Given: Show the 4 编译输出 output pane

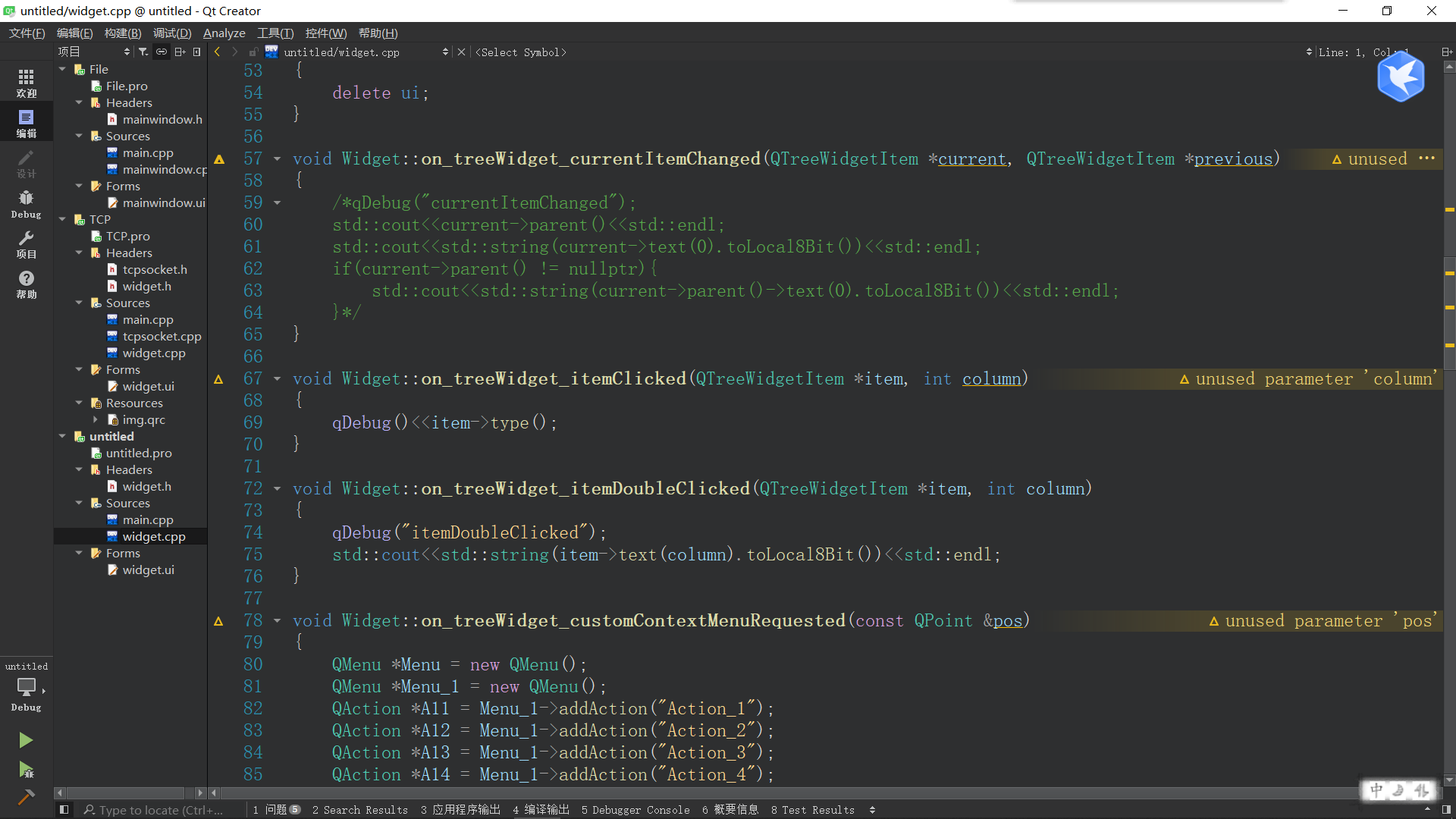Looking at the screenshot, I should pos(540,810).
